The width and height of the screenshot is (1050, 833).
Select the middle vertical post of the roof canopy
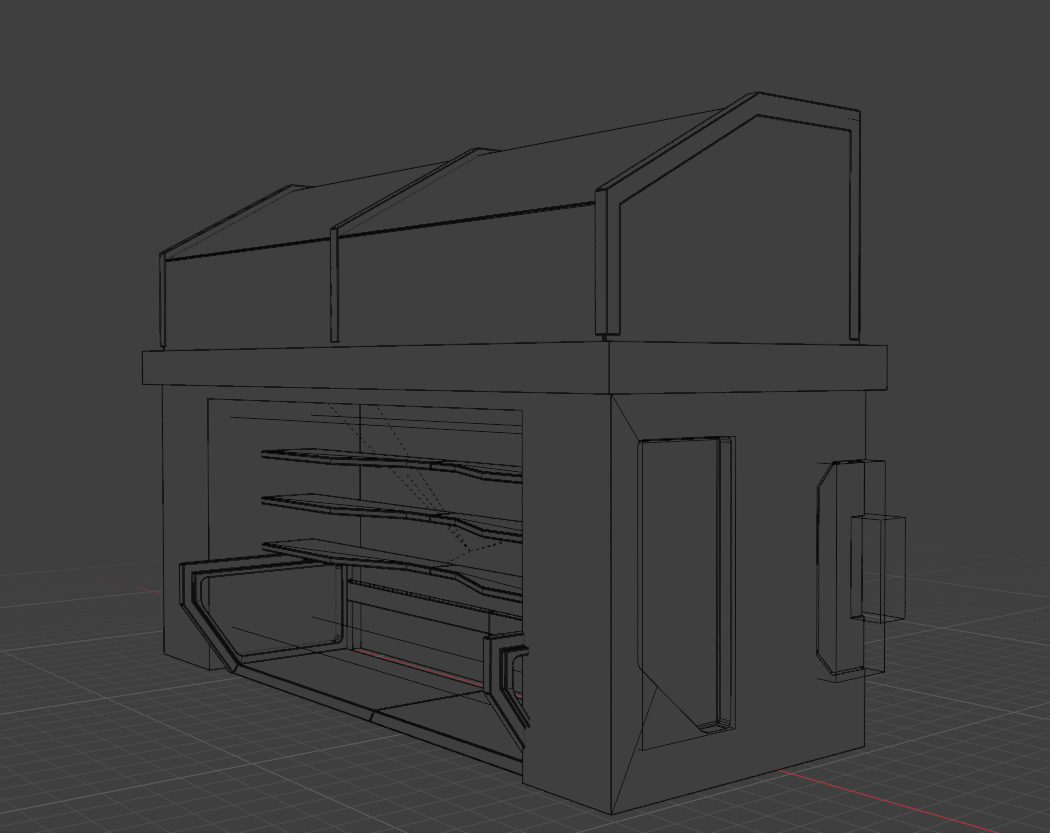(x=334, y=285)
